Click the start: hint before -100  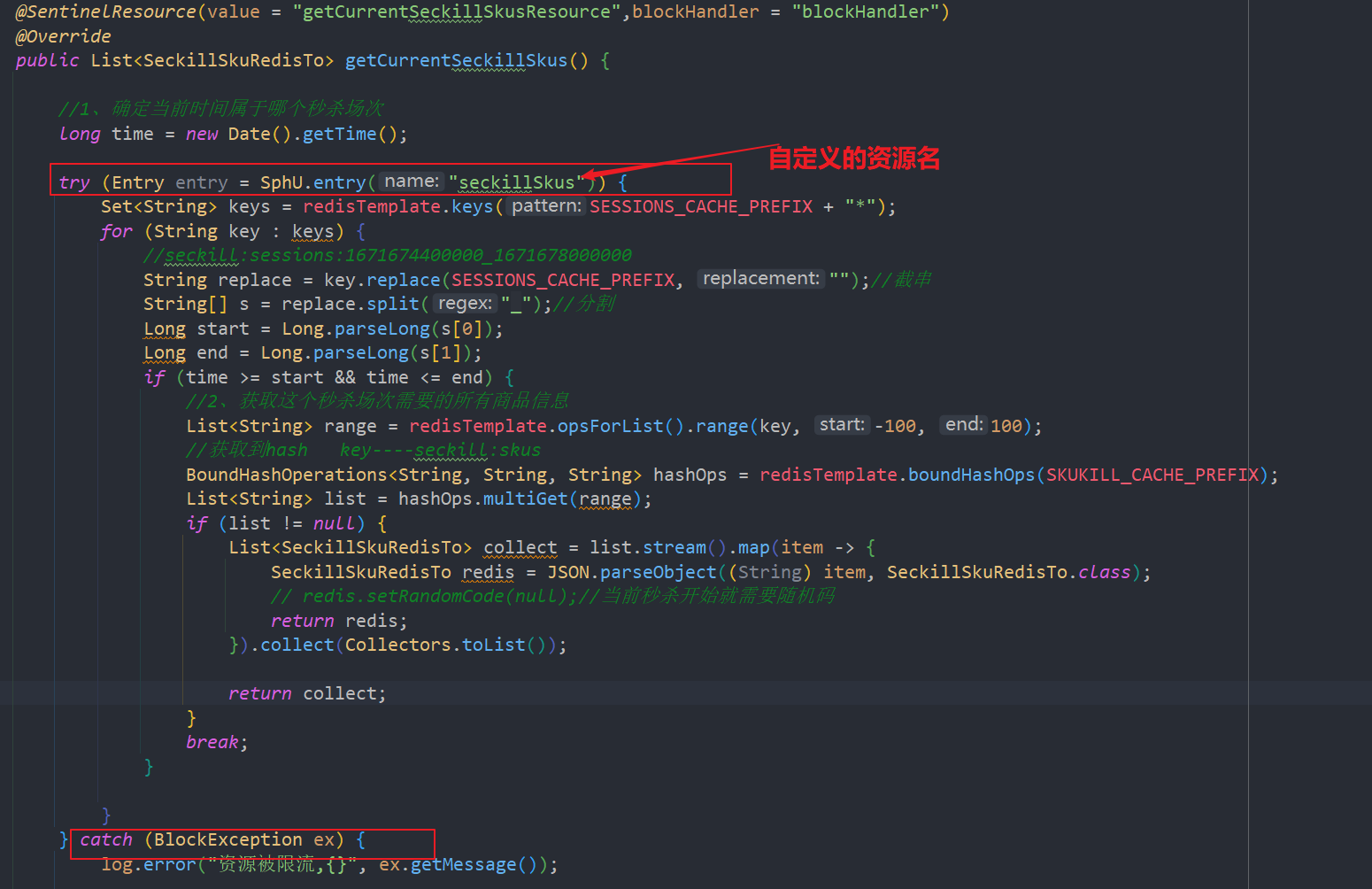pyautogui.click(x=842, y=424)
